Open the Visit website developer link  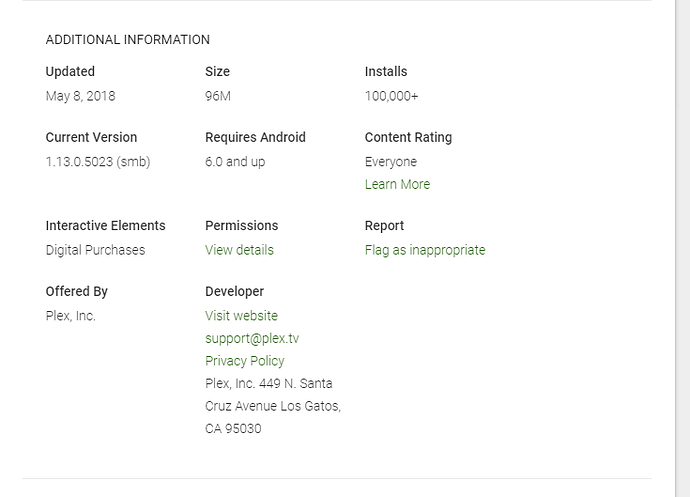pos(241,316)
